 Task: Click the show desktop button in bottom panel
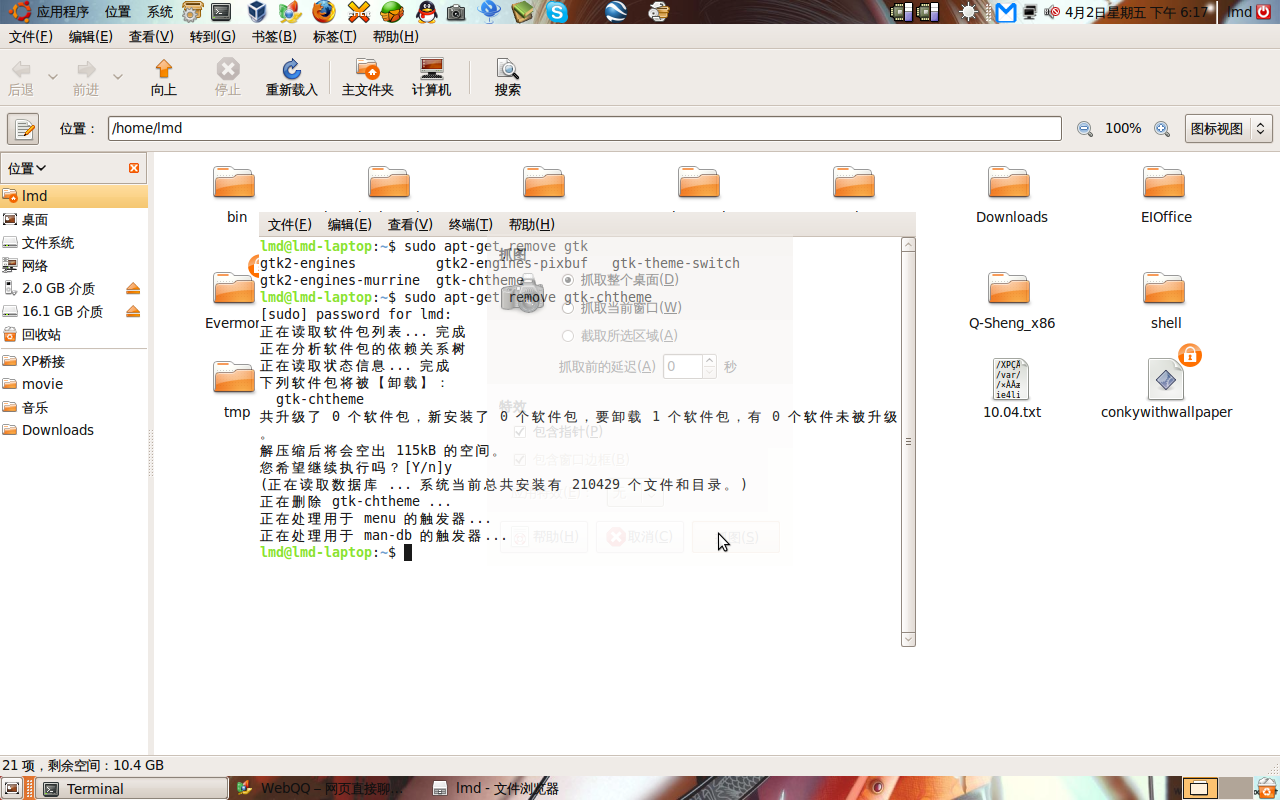pyautogui.click(x=12, y=788)
